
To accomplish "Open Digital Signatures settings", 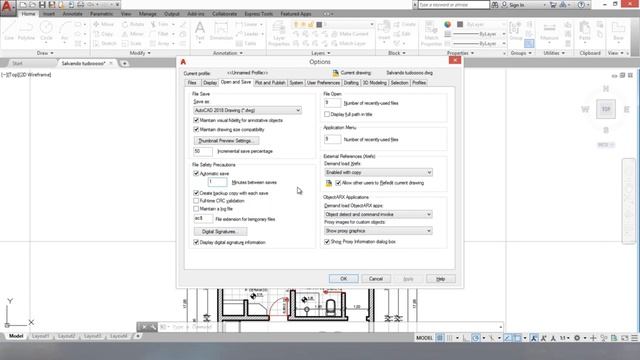I will (220, 232).
